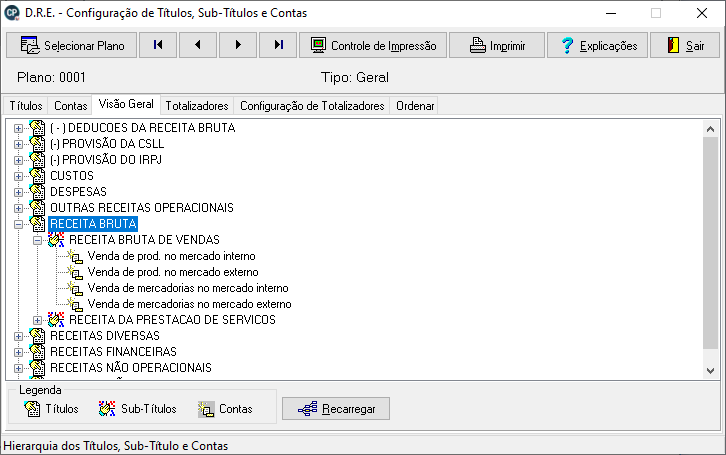Select DEDUCOES DA RECEITA BRUTA row text
This screenshot has width=726, height=455.
[143, 128]
